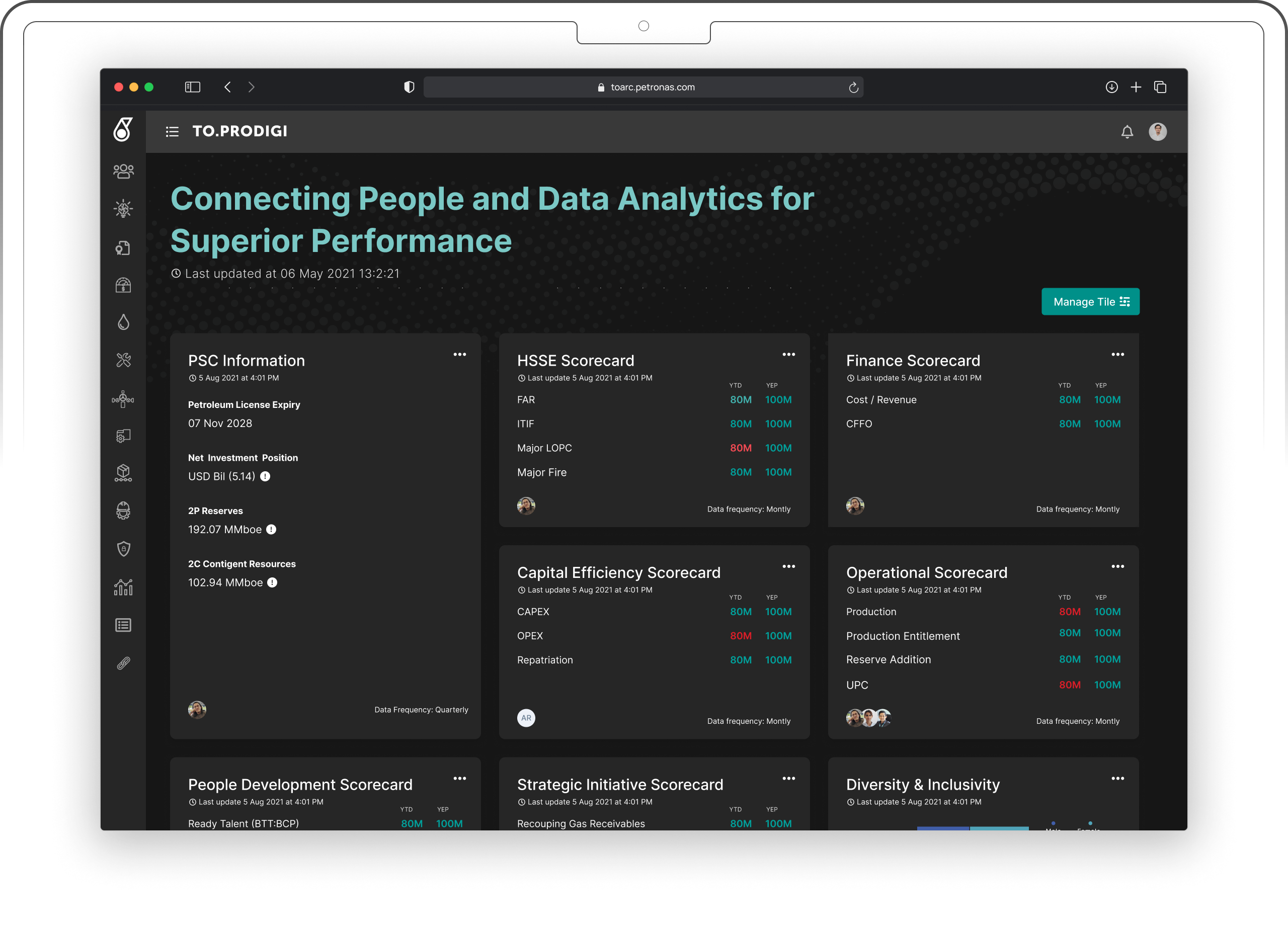
Task: Click the browser reload page button
Action: click(x=853, y=88)
